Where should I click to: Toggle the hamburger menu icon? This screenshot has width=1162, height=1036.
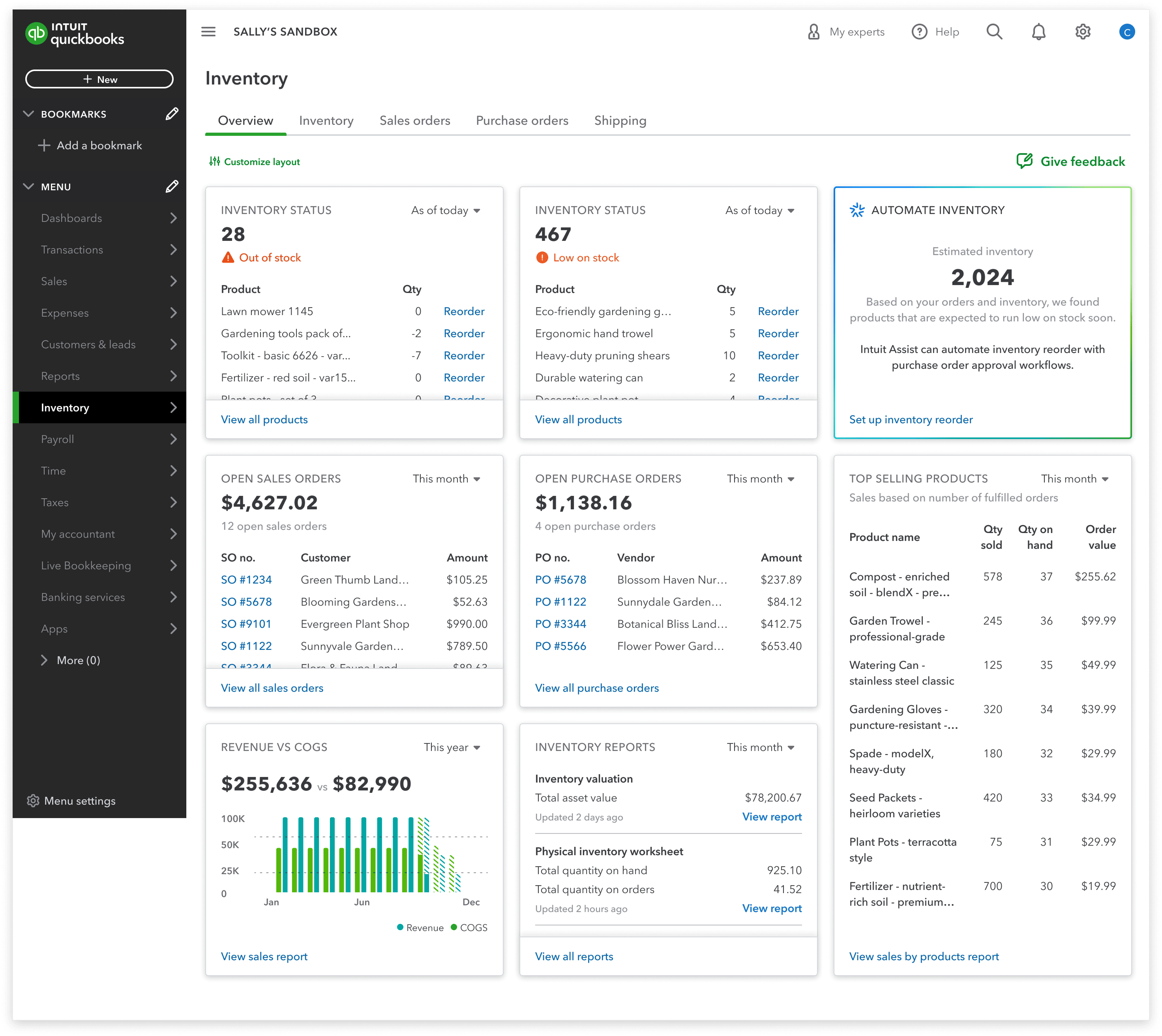pyautogui.click(x=208, y=32)
